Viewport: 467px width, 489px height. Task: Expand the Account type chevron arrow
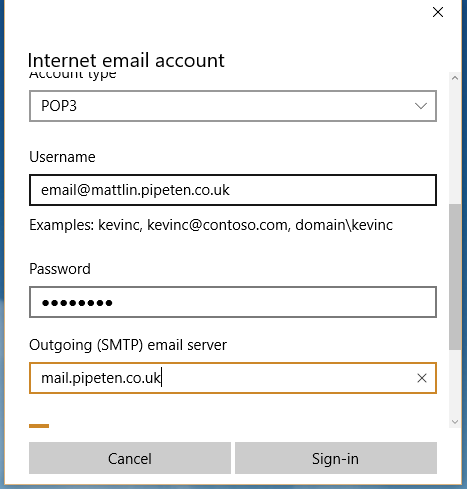tap(421, 106)
